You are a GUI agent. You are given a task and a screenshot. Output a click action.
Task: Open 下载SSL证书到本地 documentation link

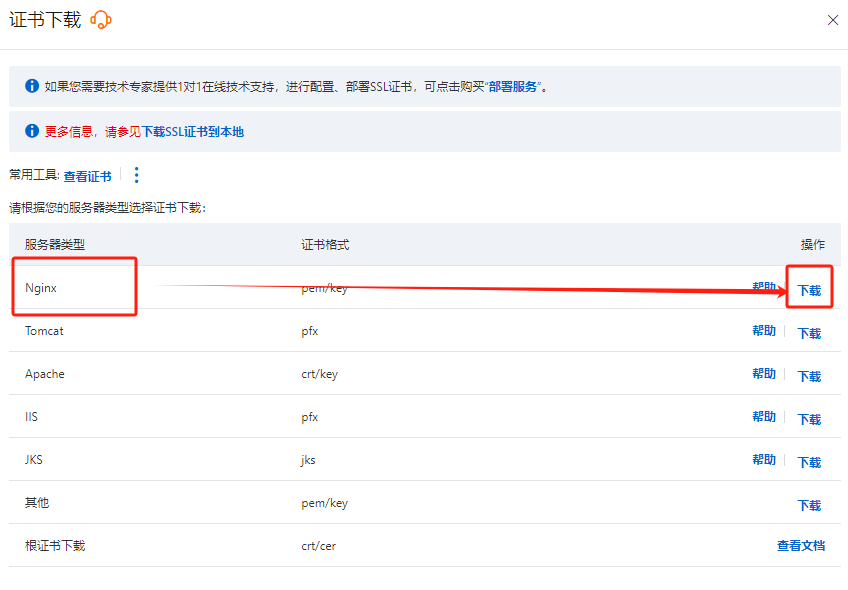192,132
